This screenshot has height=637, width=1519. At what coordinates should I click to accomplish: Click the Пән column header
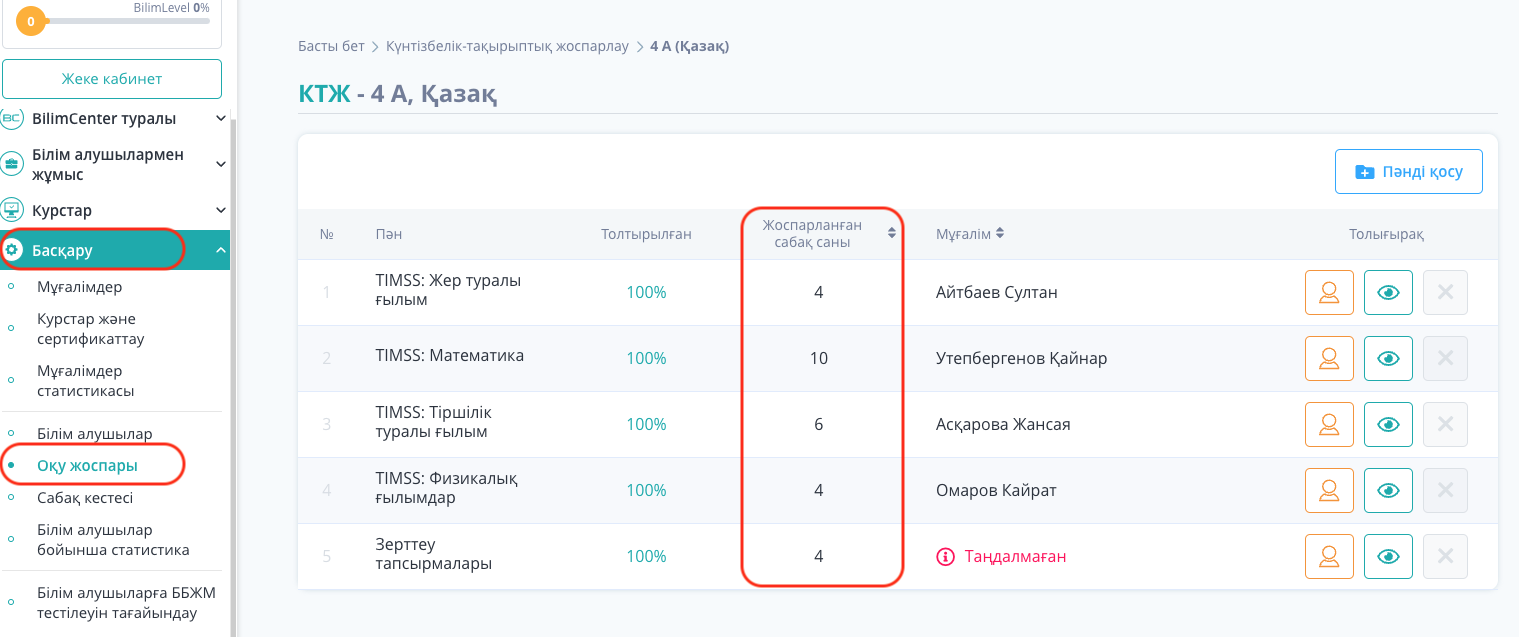pos(389,234)
